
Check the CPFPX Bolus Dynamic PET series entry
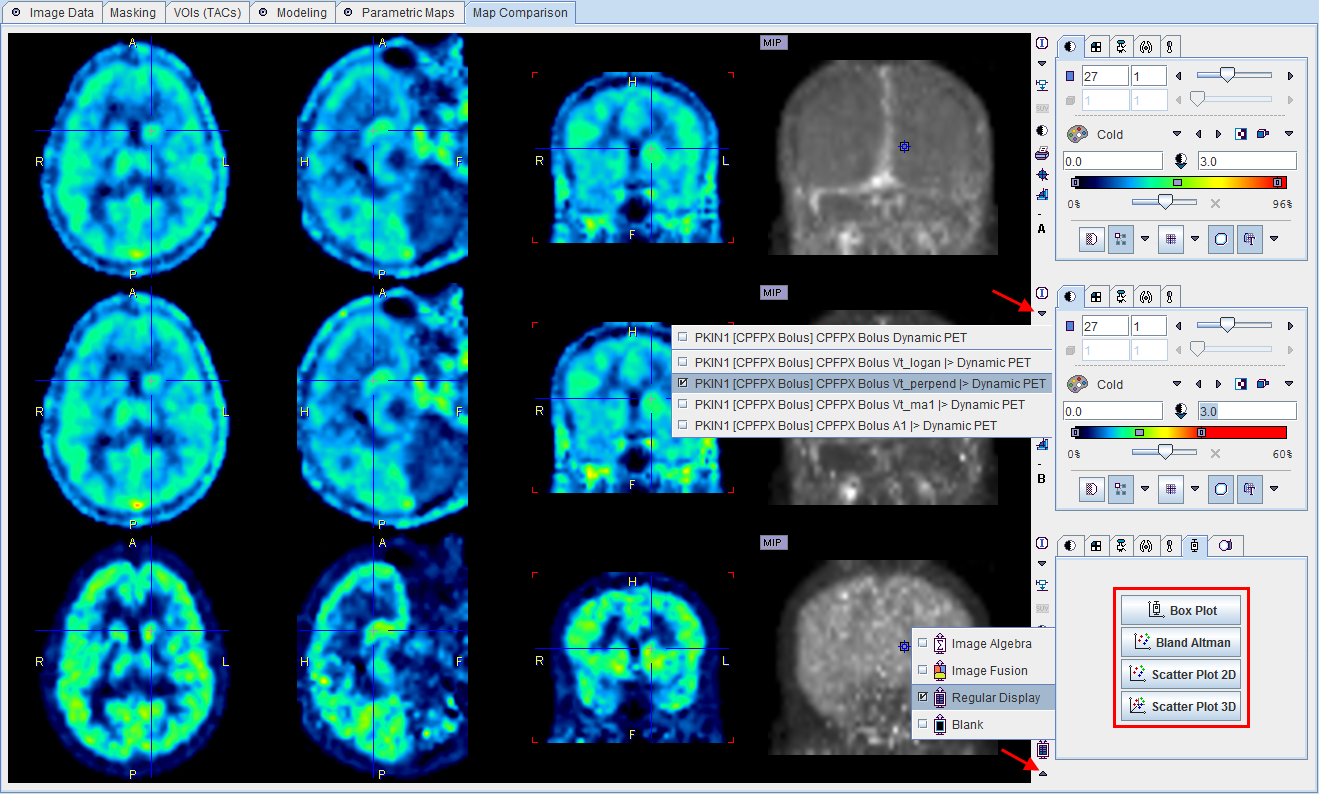(x=862, y=337)
